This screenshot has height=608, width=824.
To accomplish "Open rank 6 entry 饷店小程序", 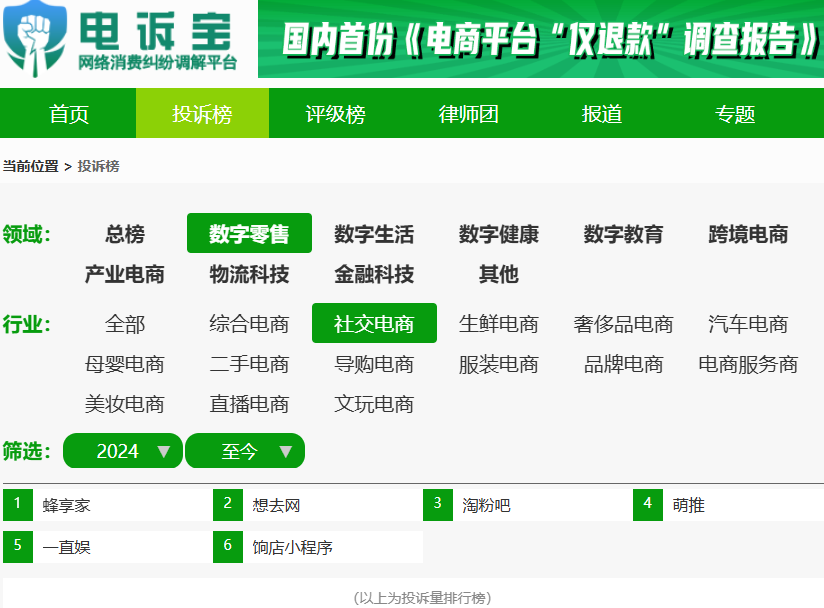I will pyautogui.click(x=318, y=547).
